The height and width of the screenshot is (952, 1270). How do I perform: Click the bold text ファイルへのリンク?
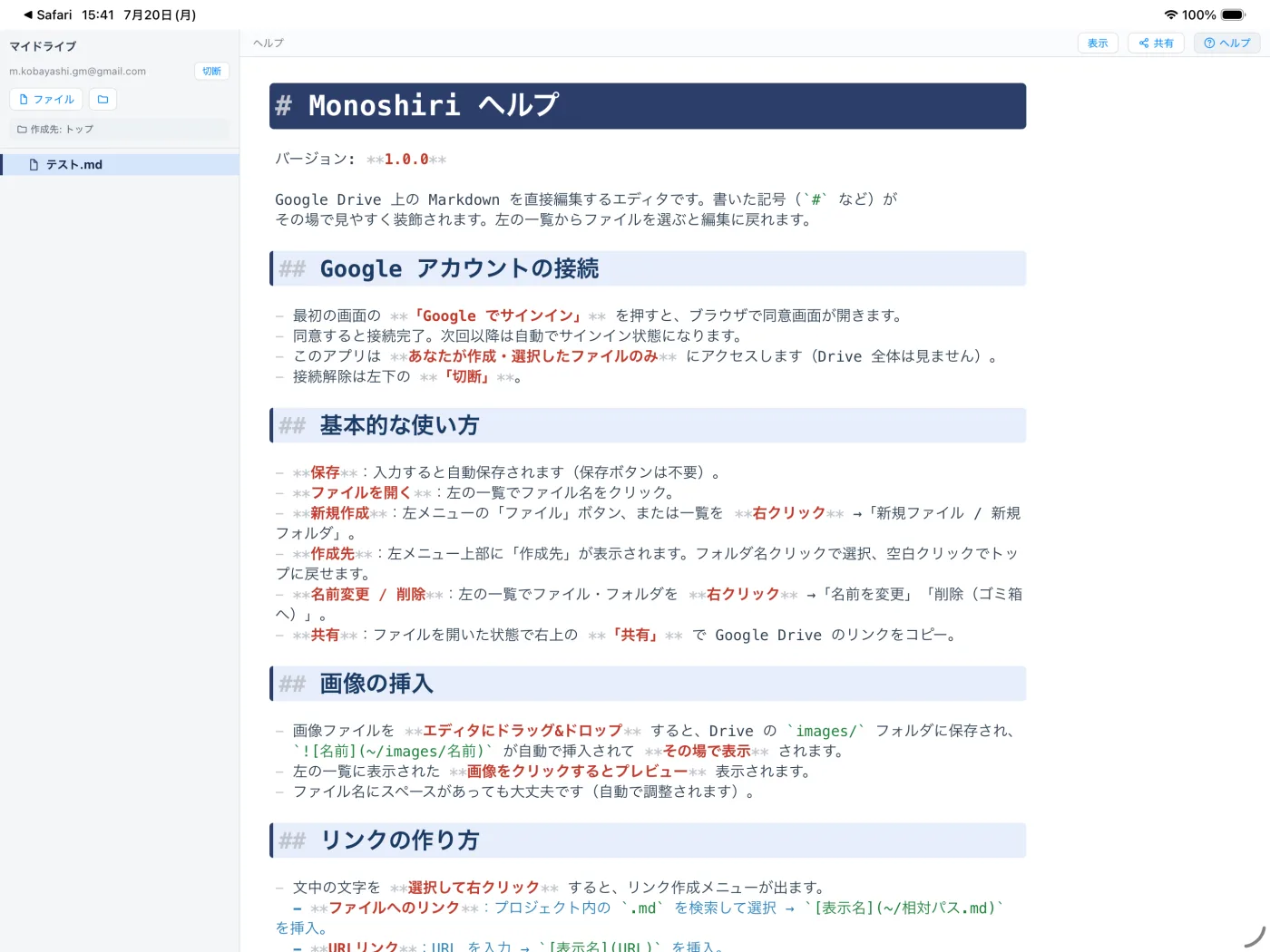pos(395,908)
